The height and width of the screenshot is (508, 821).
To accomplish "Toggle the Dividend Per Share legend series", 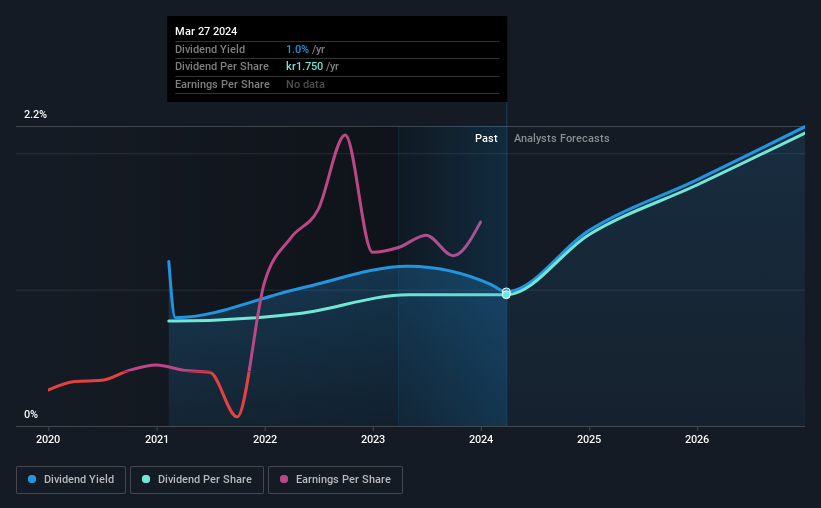I will 197,480.
